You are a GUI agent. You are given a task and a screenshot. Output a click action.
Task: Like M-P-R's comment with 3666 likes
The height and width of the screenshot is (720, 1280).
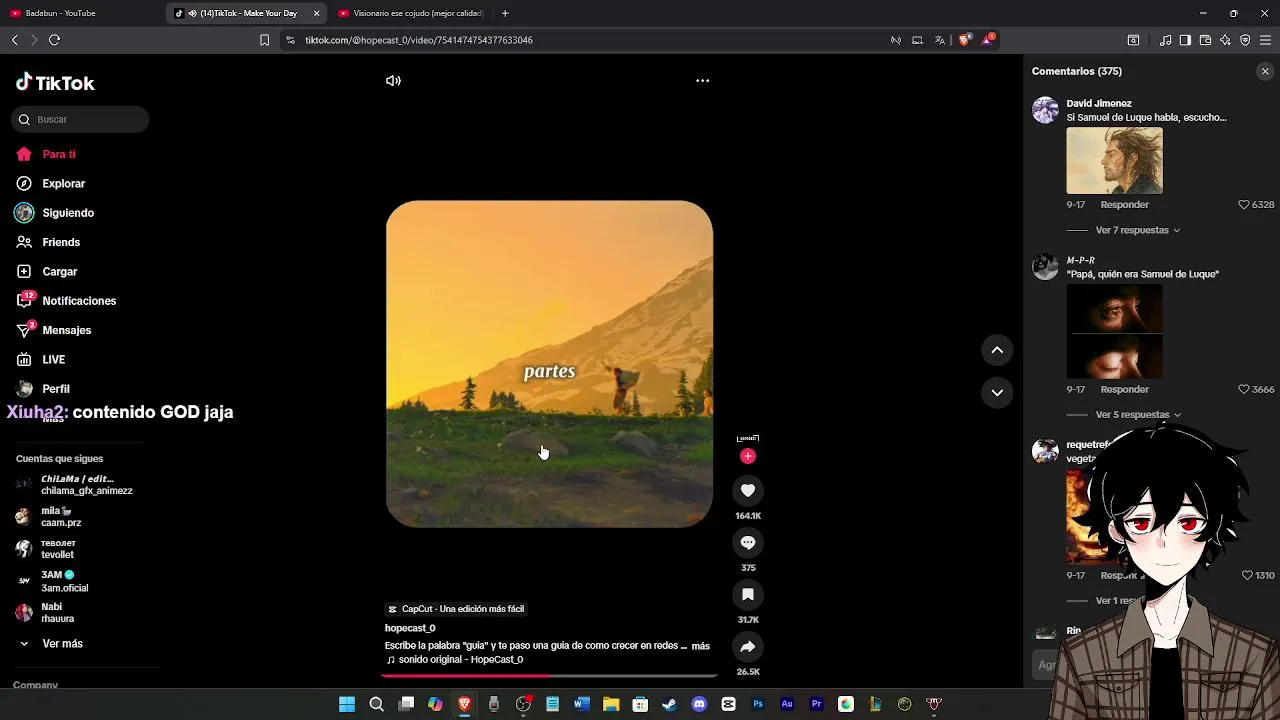pos(1244,389)
